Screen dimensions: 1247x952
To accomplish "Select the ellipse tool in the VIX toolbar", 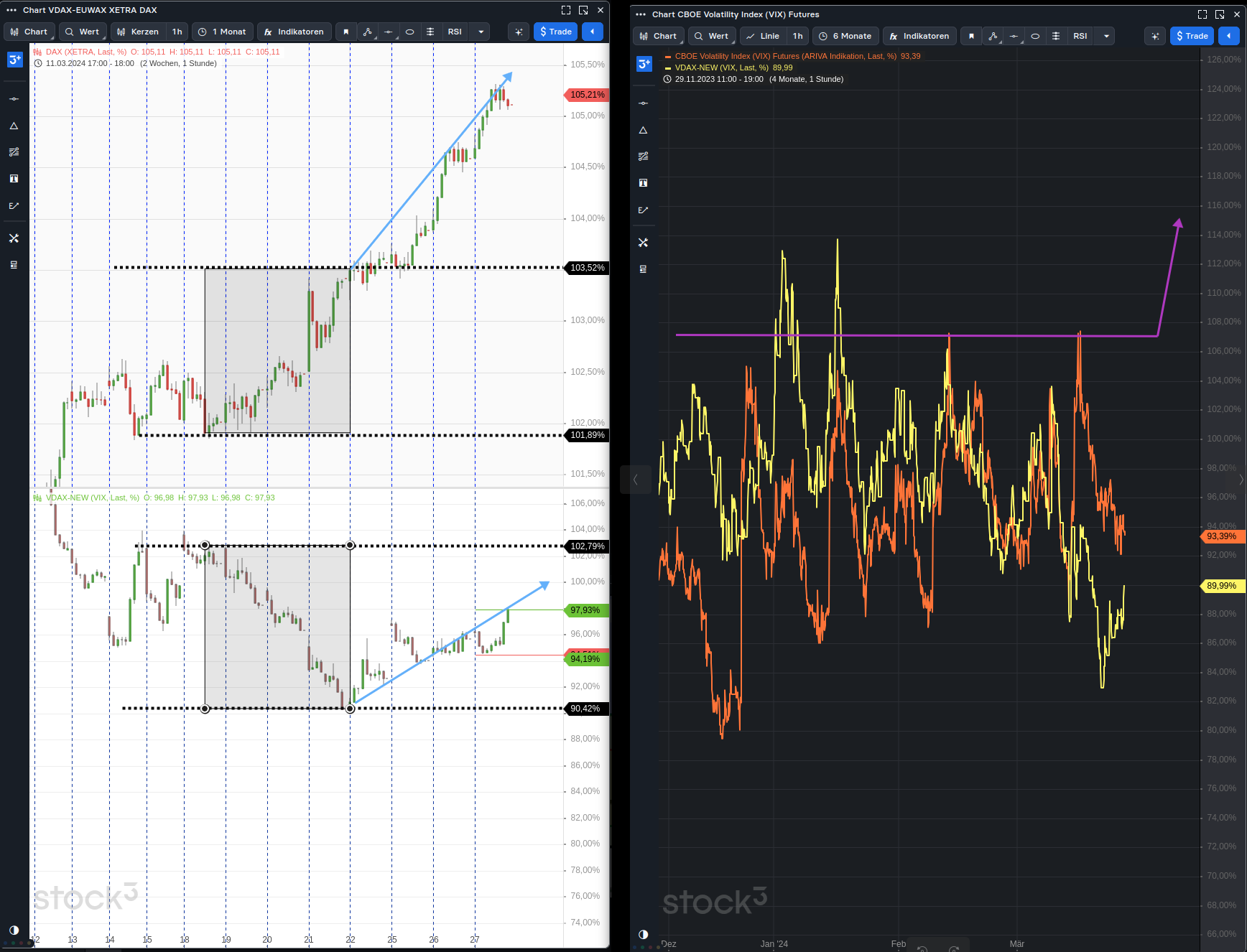I will [1035, 36].
